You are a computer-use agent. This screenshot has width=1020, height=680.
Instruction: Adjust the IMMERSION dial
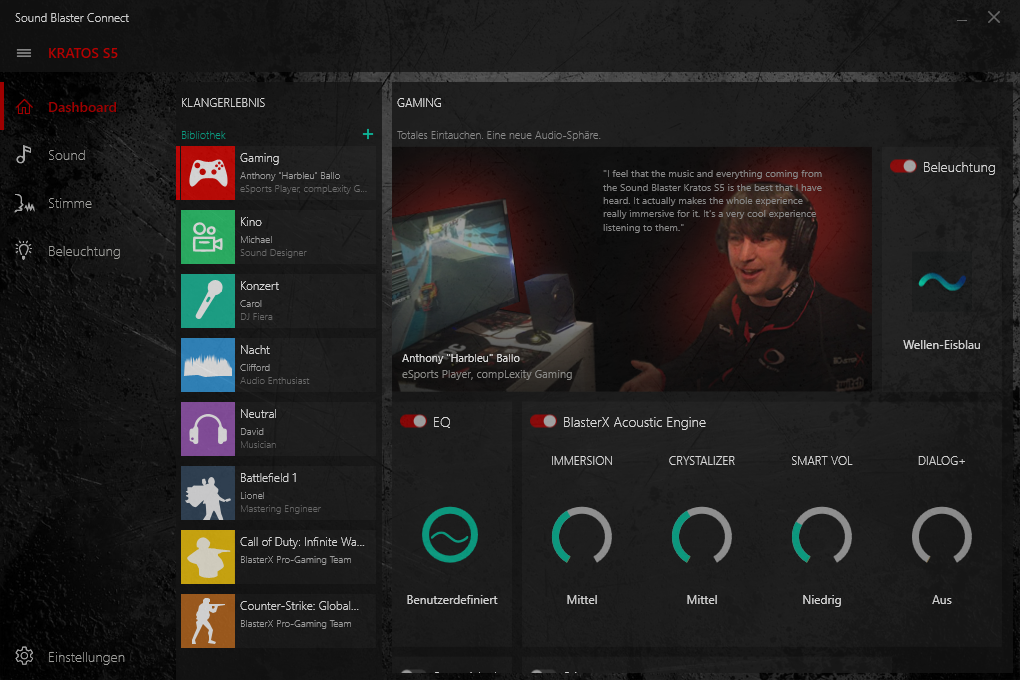[582, 536]
